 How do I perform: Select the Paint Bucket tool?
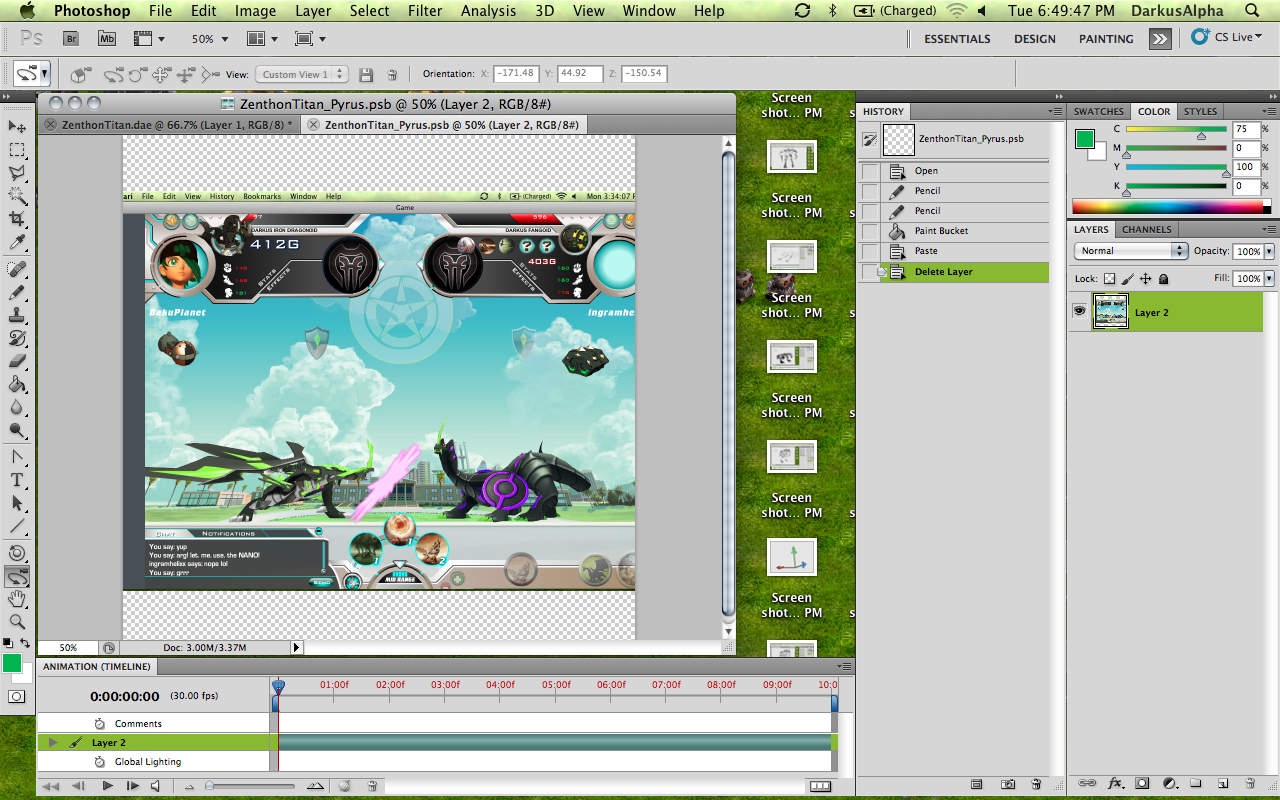pos(17,385)
